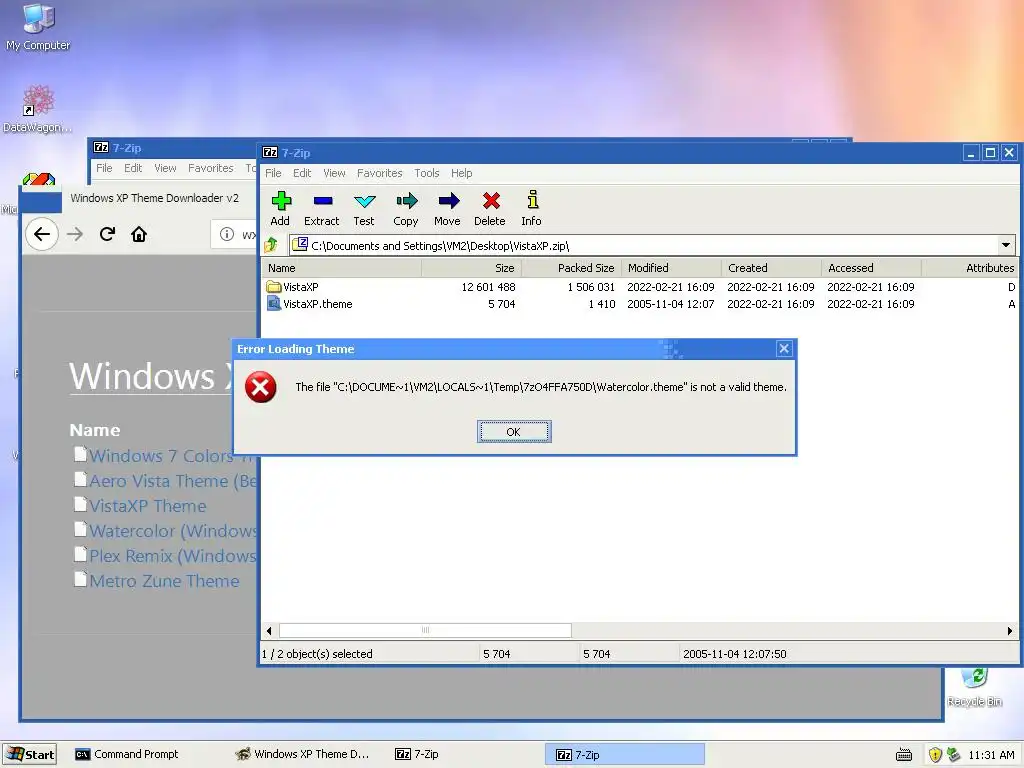Viewport: 1024px width, 768px height.
Task: Switch to the inactive 7-Zip taskbar button
Action: pyautogui.click(x=418, y=754)
